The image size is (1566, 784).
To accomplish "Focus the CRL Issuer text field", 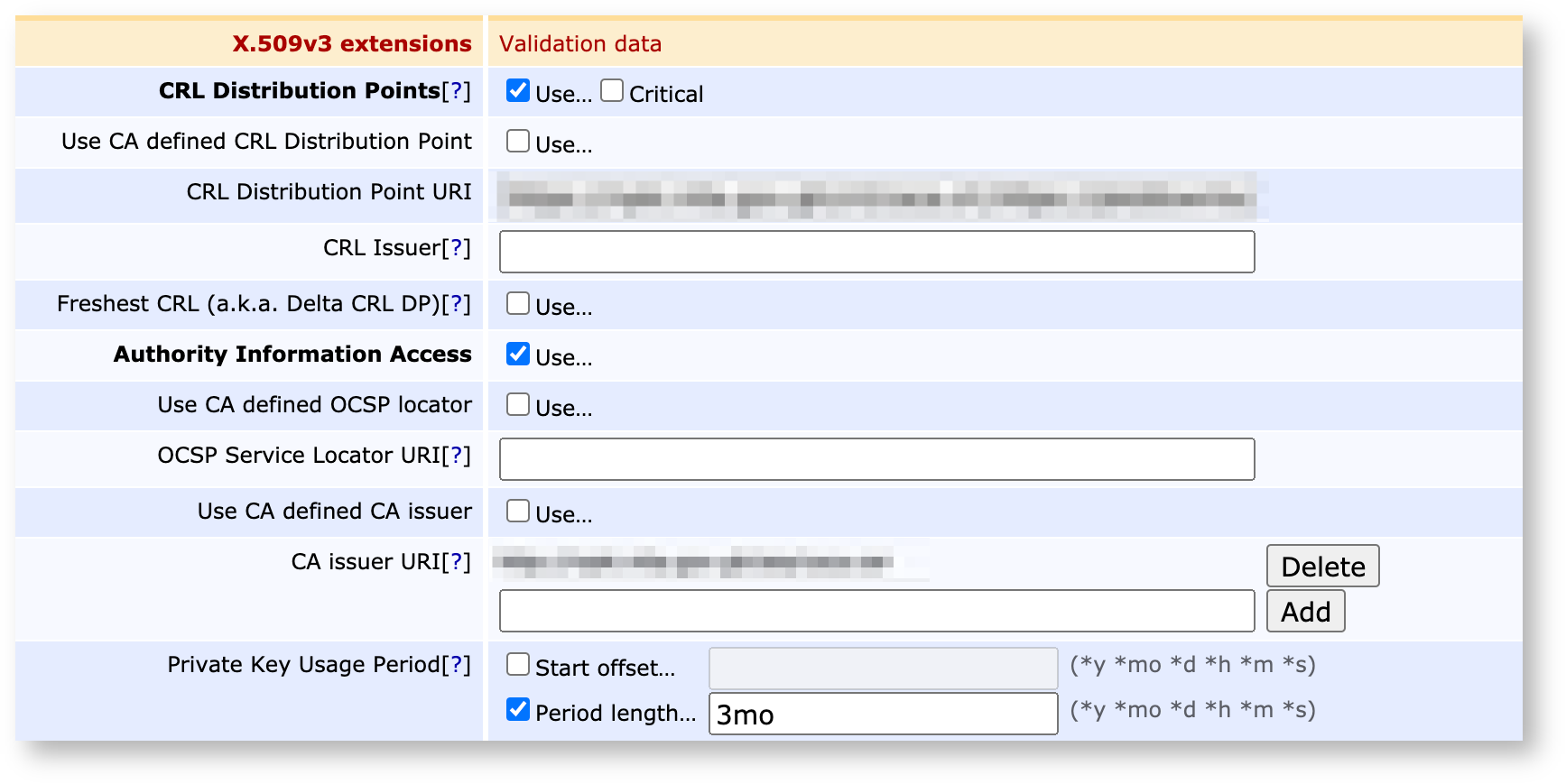I will [x=876, y=252].
